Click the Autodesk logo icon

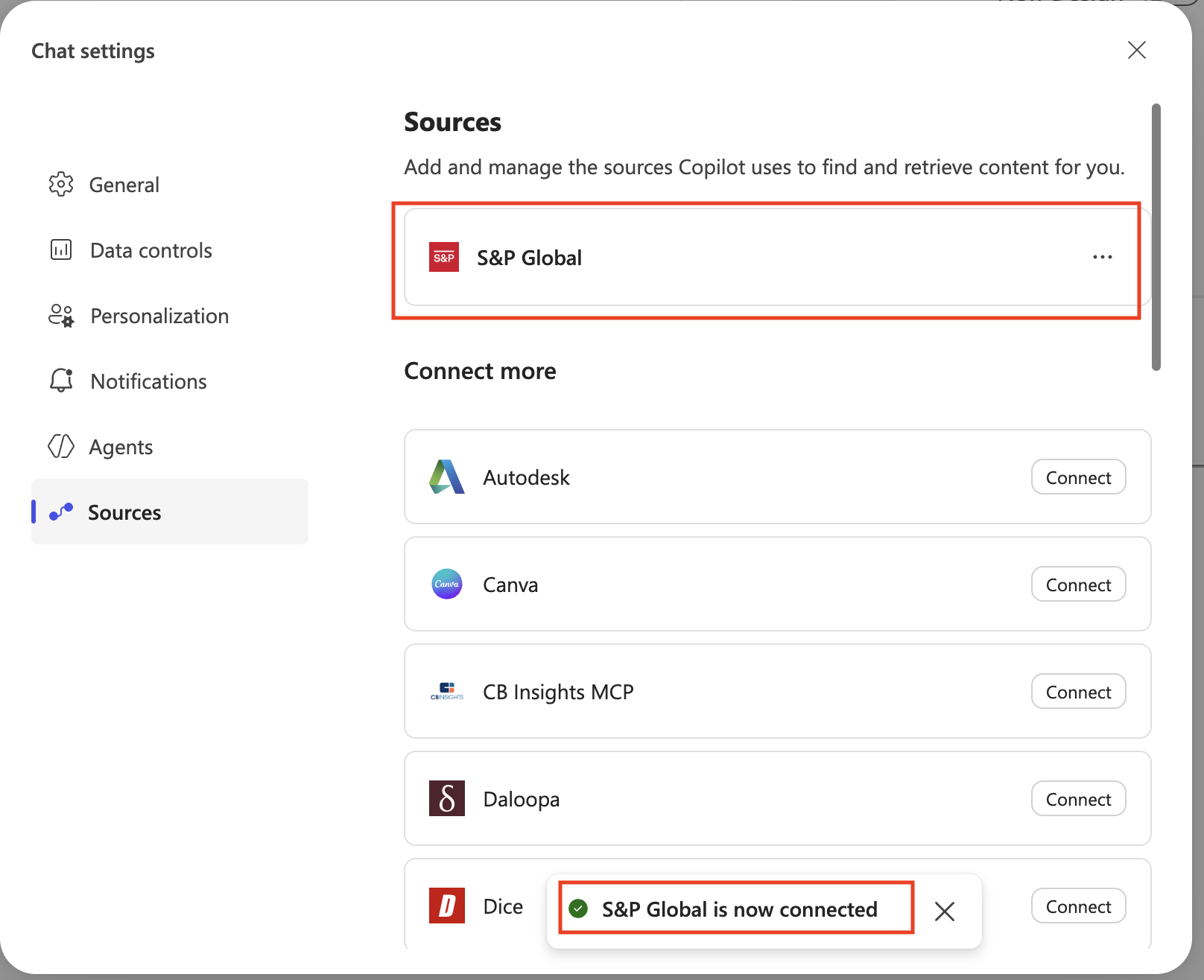click(x=447, y=477)
